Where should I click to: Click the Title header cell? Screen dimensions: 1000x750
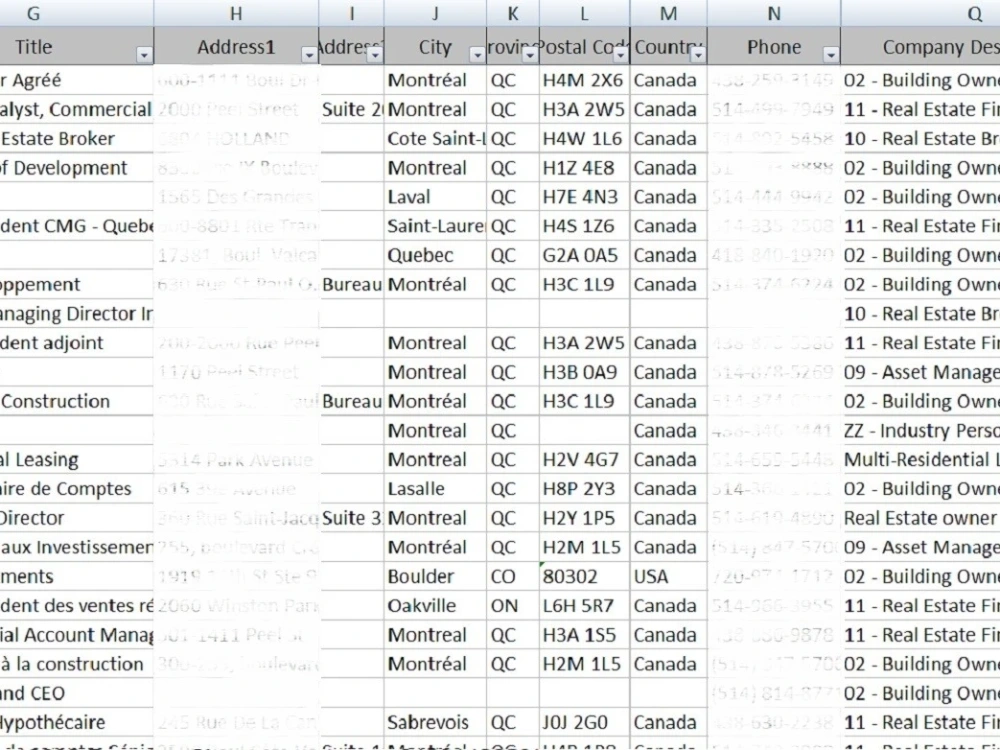coord(77,47)
